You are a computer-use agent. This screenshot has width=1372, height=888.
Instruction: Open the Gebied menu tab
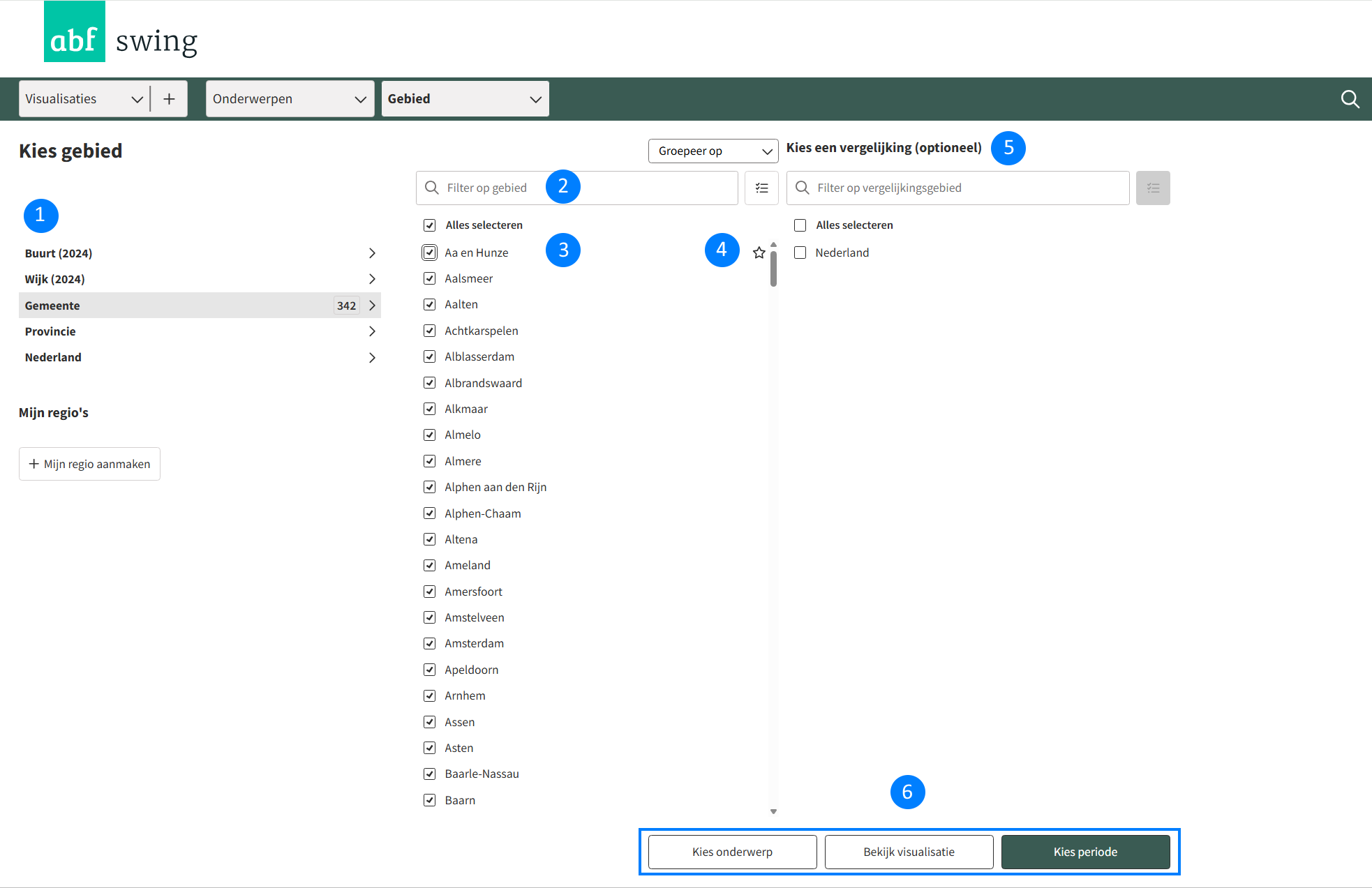(x=465, y=99)
